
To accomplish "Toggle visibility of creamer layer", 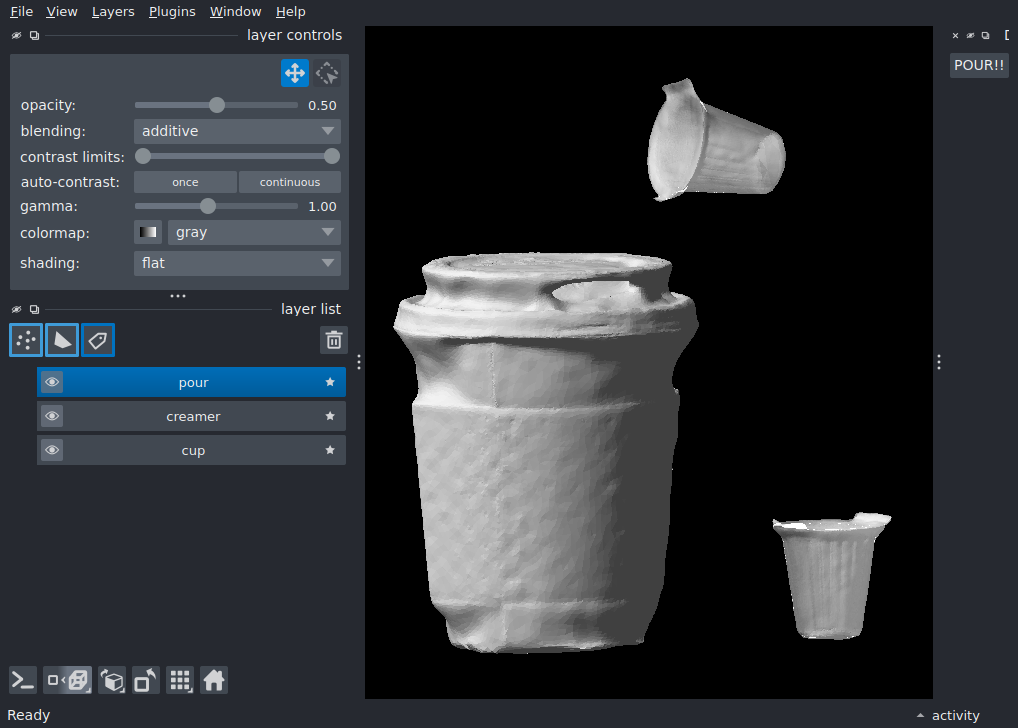I will (x=52, y=416).
